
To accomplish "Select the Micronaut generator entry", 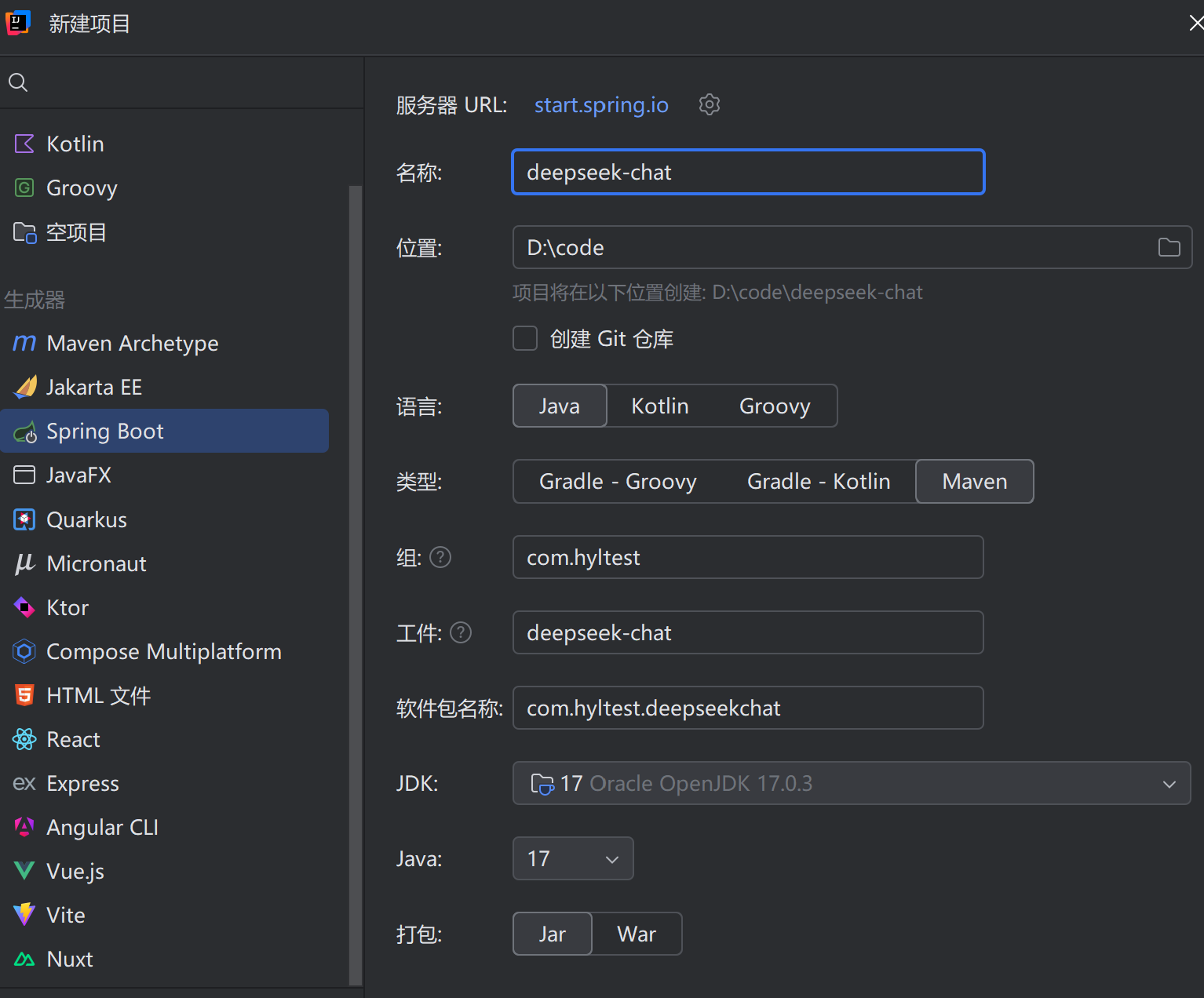I will pos(165,563).
